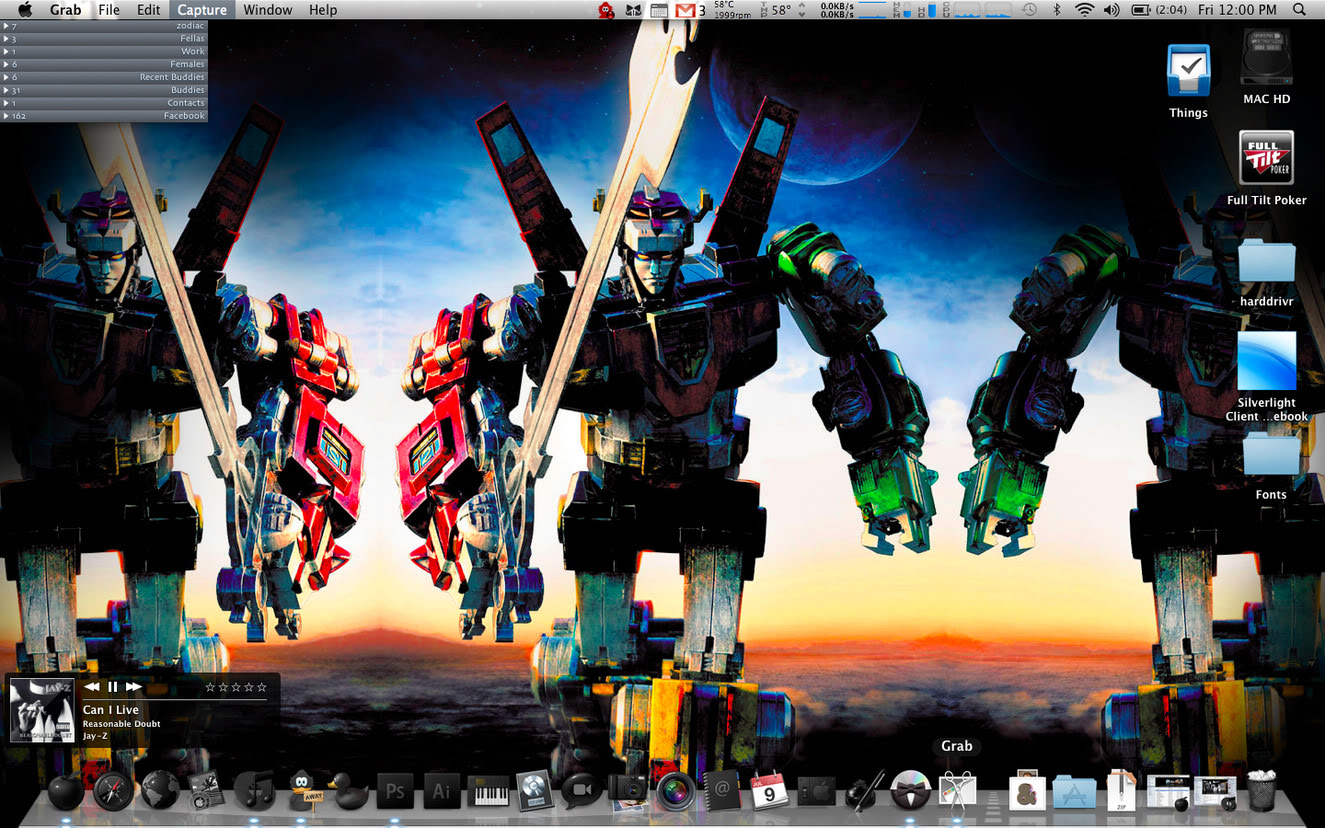
Task: Open Illustrator from the Dock
Action: coord(442,791)
